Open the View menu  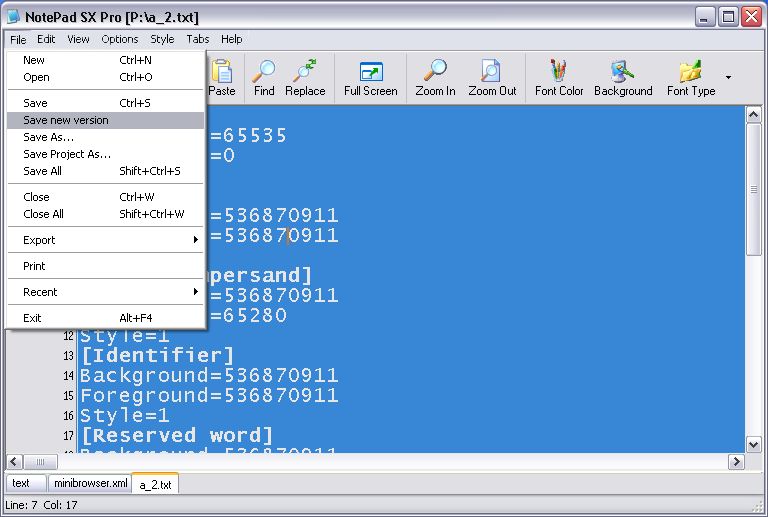(78, 39)
